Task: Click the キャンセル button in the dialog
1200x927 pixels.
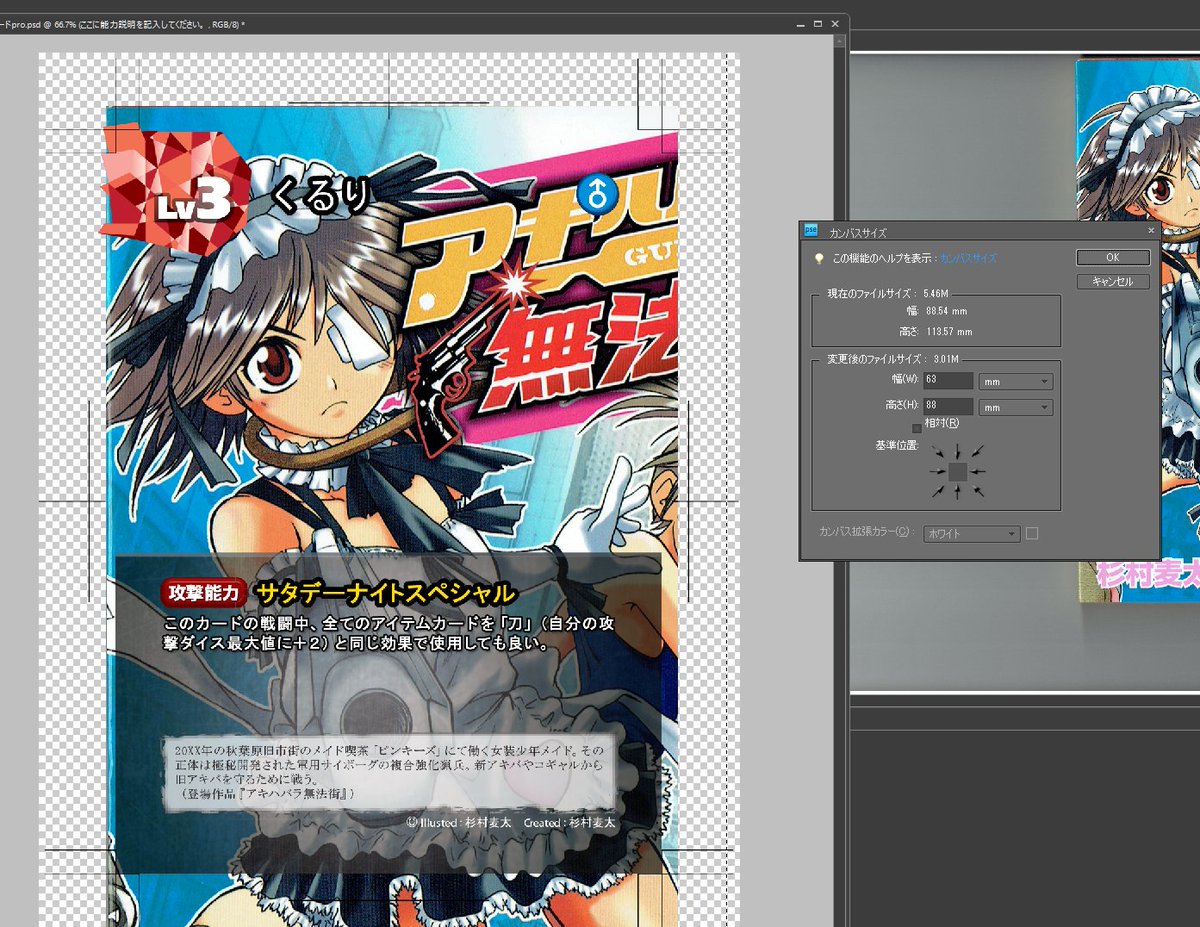Action: 1113,282
